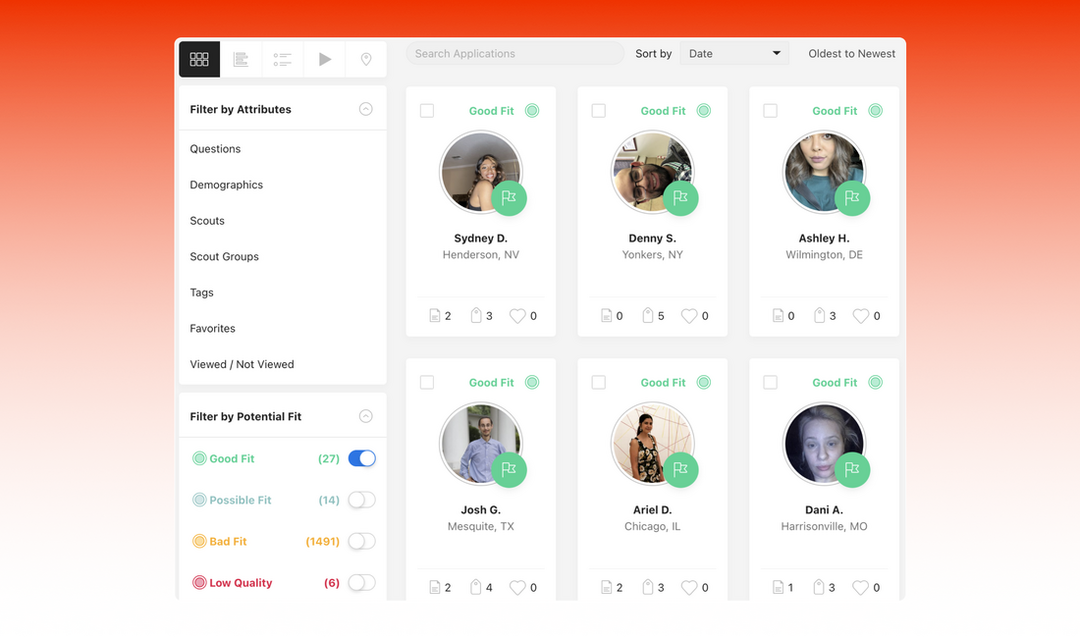Collapse the Filter by Attributes section
This screenshot has width=1080, height=638.
(366, 108)
